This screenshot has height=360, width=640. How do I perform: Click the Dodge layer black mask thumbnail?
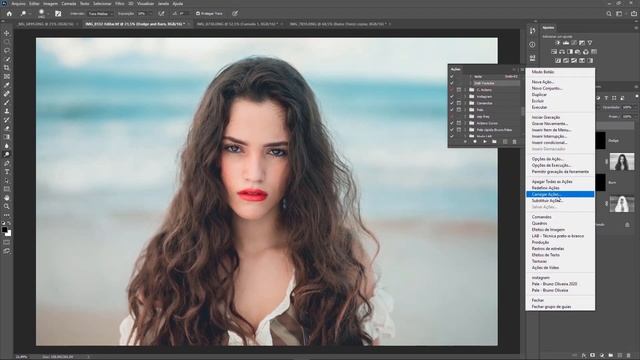pyautogui.click(x=600, y=140)
